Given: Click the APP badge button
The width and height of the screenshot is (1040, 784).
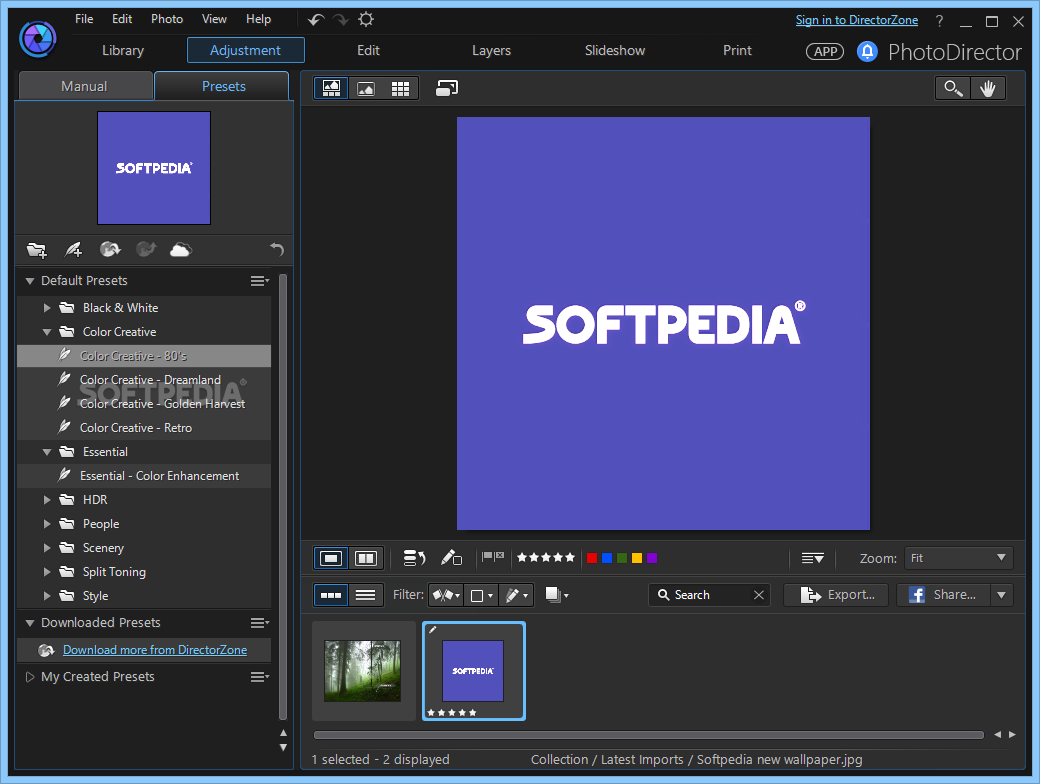Looking at the screenshot, I should 825,52.
